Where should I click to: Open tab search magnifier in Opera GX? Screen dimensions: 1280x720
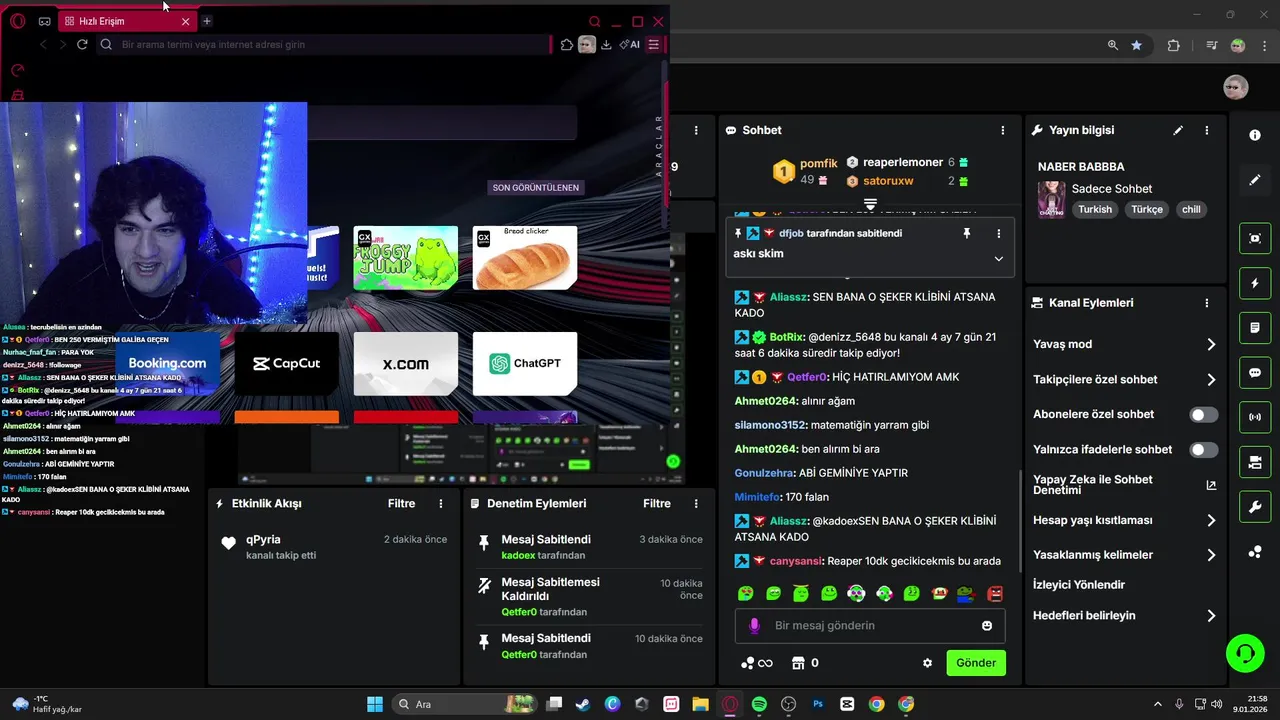click(595, 21)
